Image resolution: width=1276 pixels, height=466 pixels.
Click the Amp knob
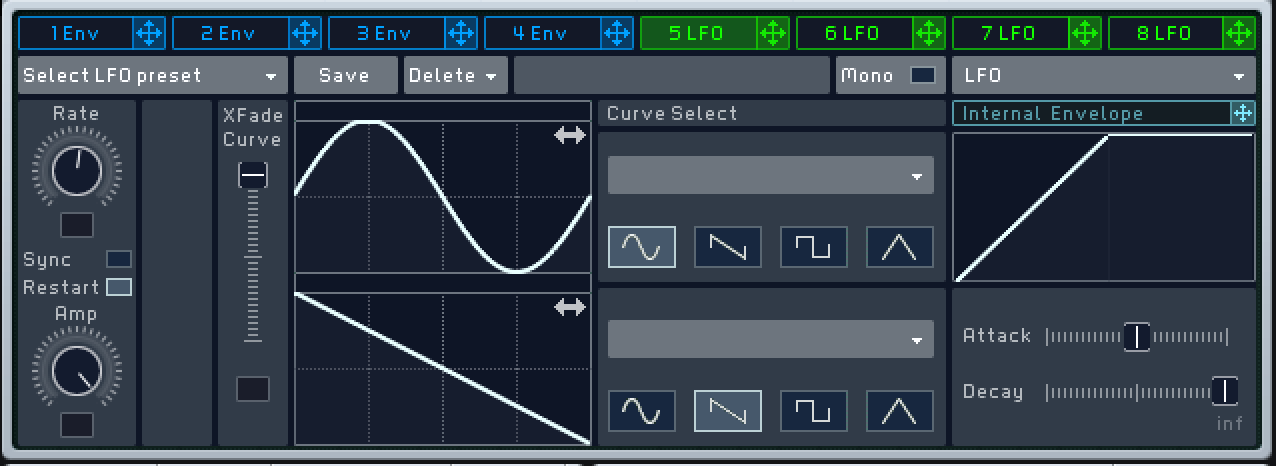(x=77, y=371)
